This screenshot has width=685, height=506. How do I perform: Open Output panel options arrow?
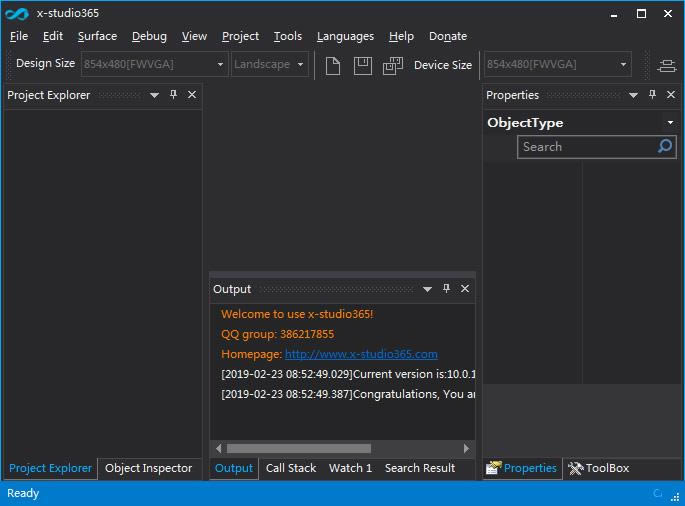pyautogui.click(x=427, y=289)
